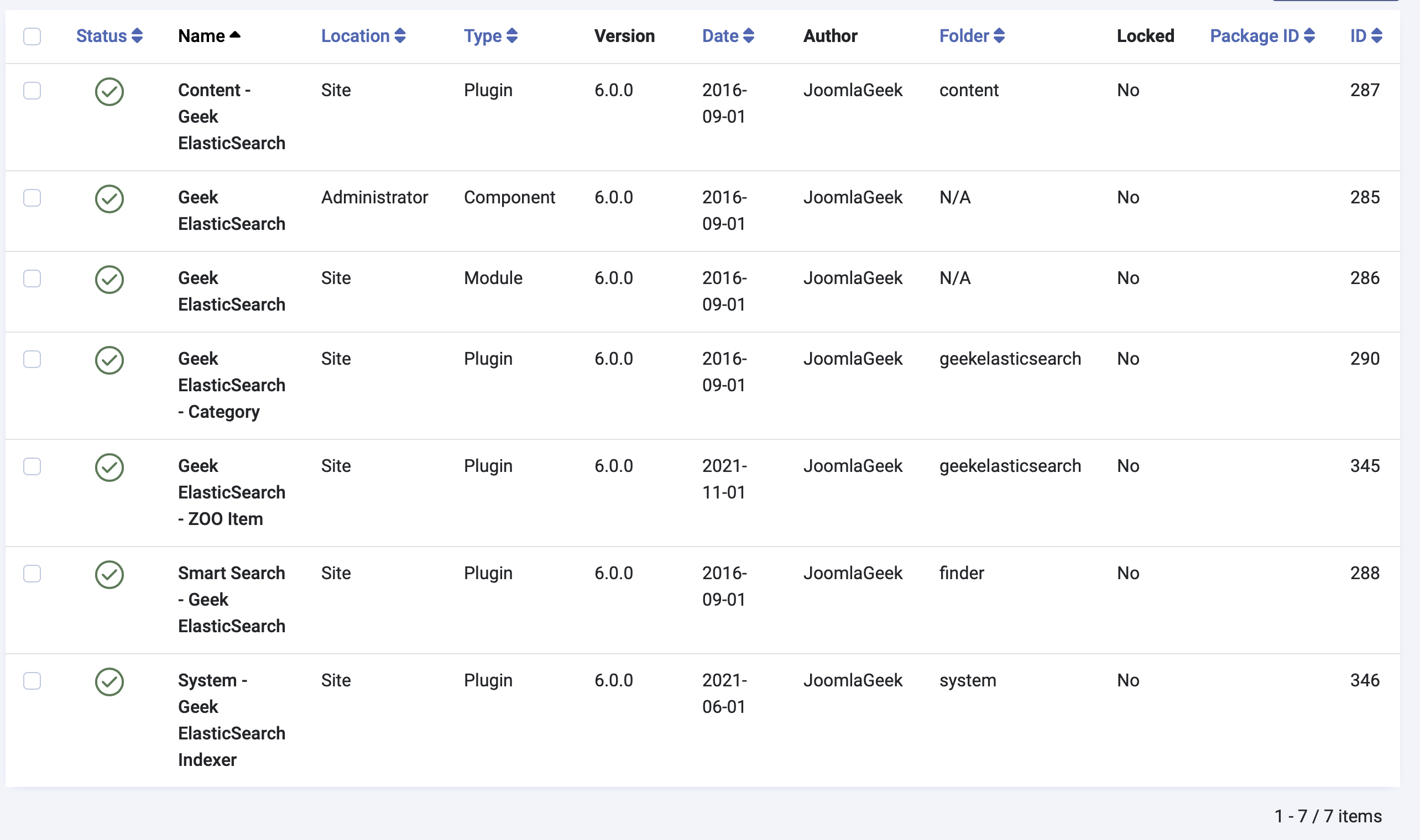The width and height of the screenshot is (1420, 840).
Task: Click enabled status icon for Category plugin
Action: [x=109, y=360]
